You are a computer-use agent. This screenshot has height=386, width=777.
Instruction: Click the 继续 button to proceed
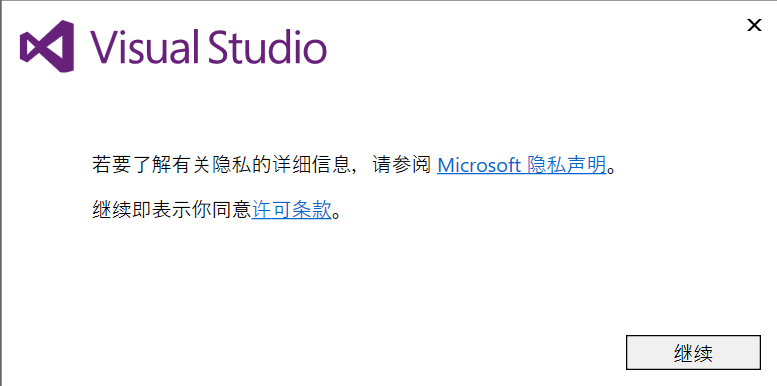click(x=693, y=353)
